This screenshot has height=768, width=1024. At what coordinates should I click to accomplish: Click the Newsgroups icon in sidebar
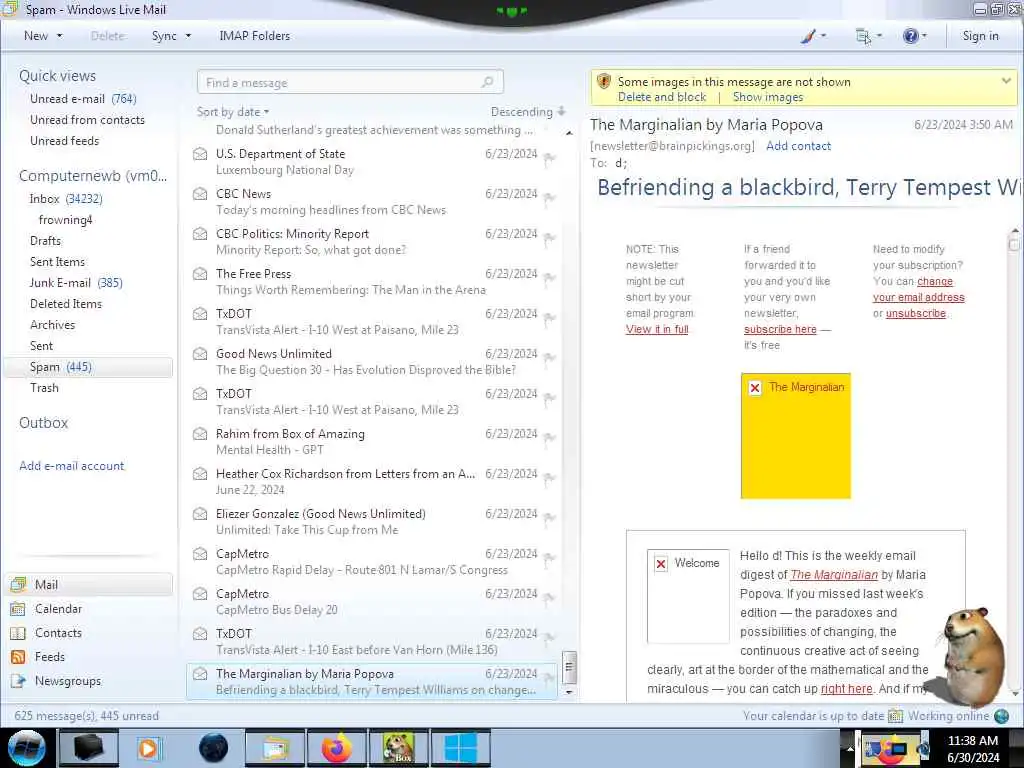point(18,681)
